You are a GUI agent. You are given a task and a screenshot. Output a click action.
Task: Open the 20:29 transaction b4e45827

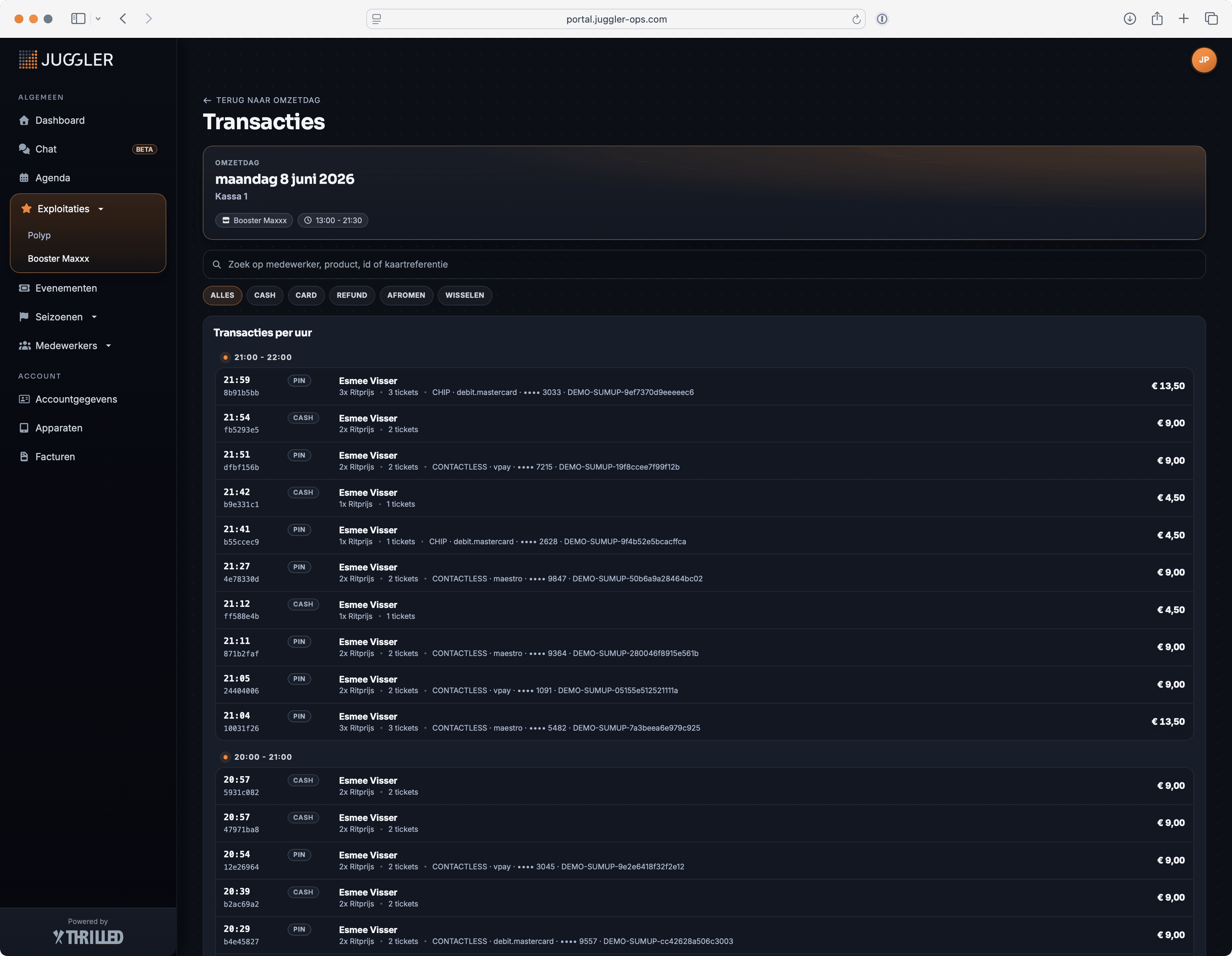(x=704, y=935)
